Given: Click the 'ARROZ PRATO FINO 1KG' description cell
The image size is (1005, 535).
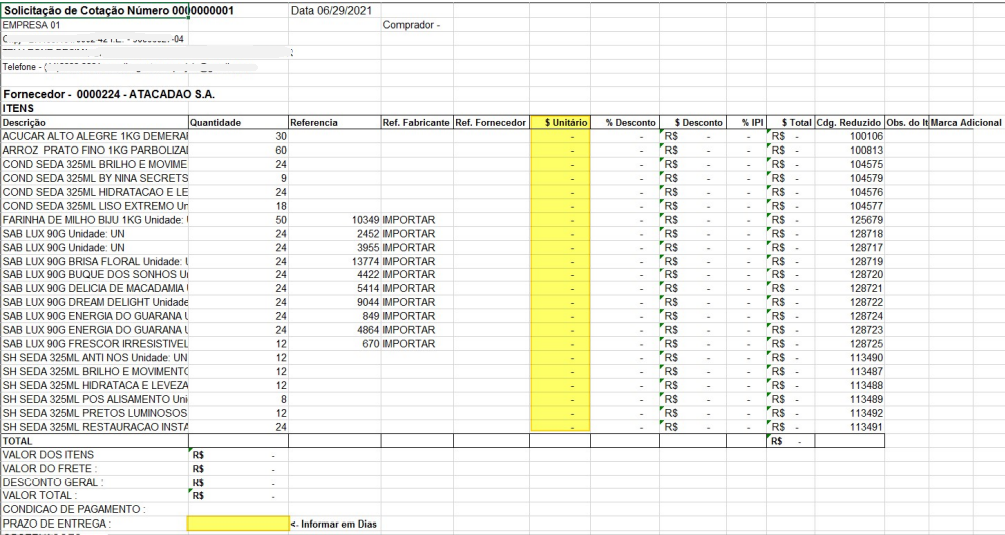Looking at the screenshot, I should [95, 150].
